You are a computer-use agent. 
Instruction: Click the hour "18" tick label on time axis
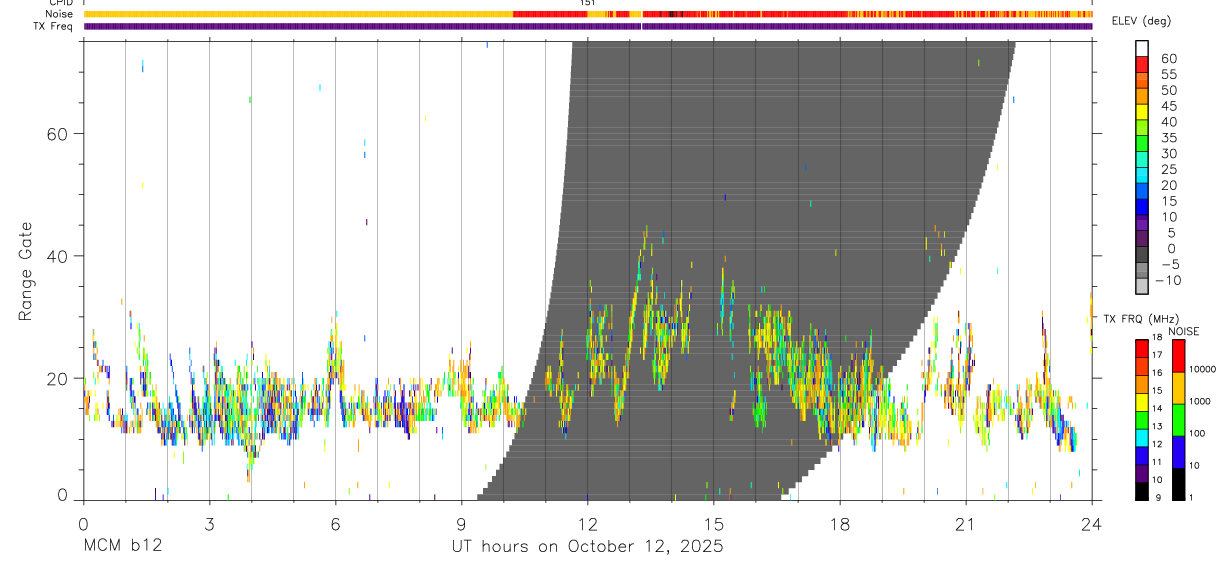840,524
